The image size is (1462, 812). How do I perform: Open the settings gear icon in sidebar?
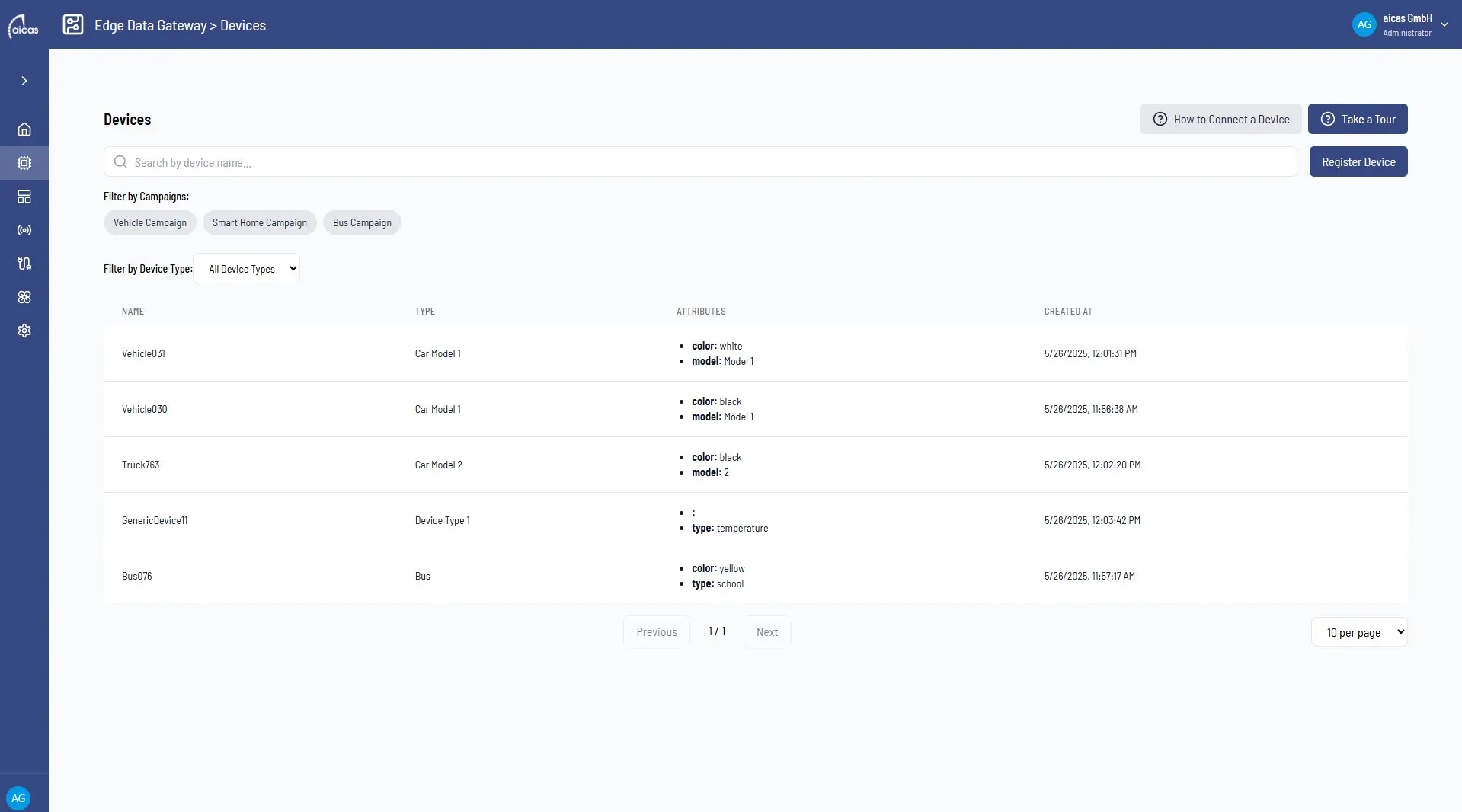pos(24,331)
